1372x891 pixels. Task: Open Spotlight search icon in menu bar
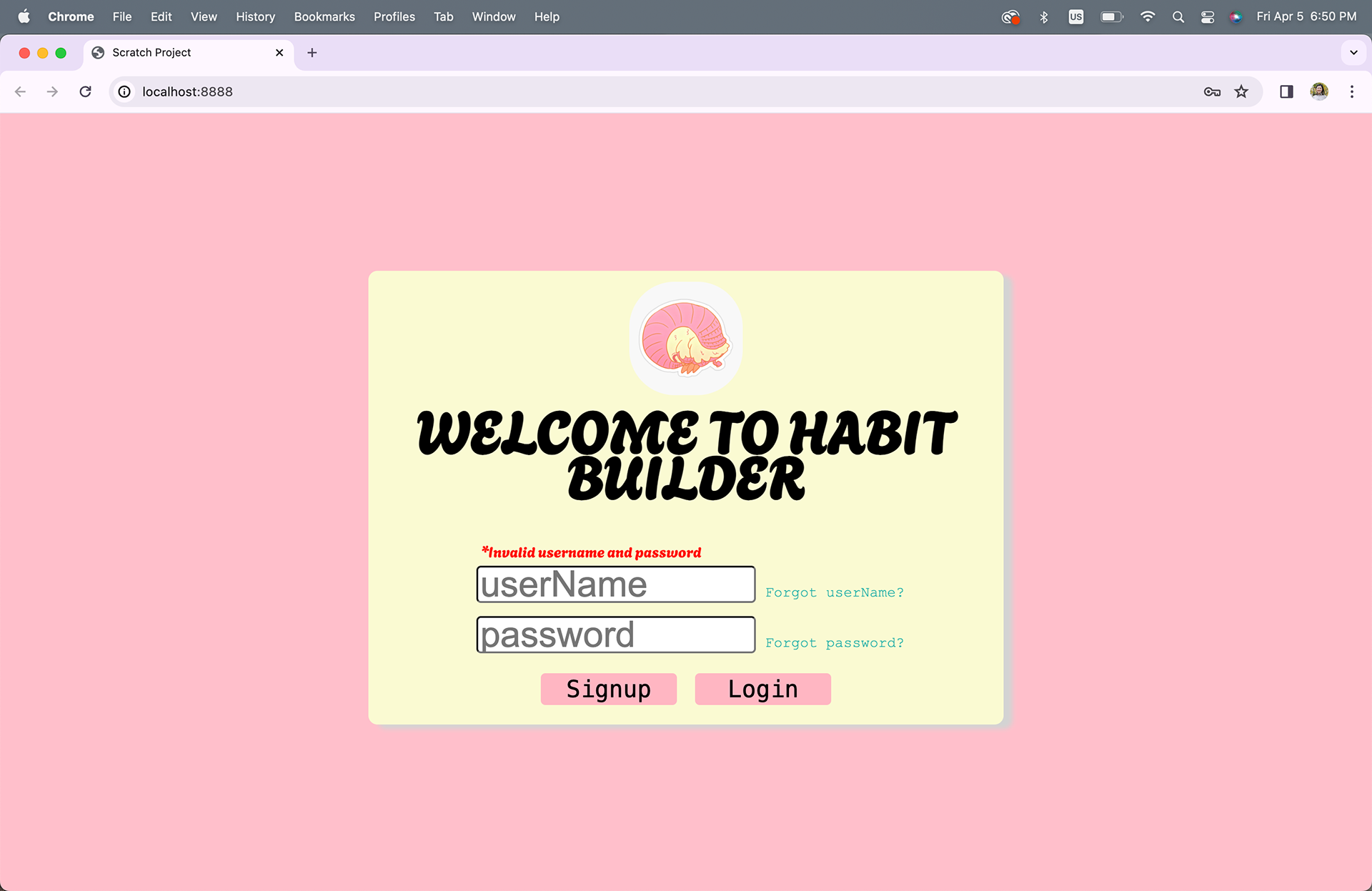point(1178,17)
